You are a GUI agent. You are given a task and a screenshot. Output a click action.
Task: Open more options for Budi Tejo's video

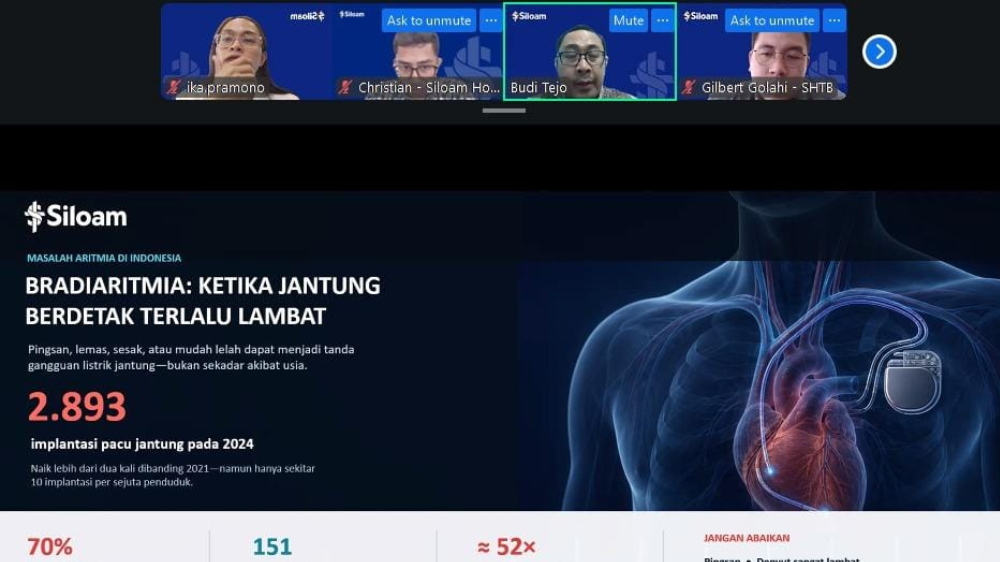pos(663,20)
